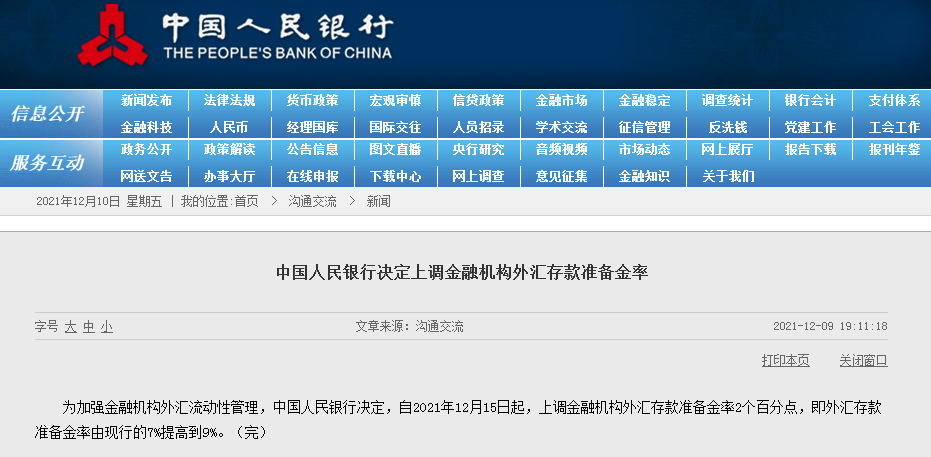Go to 货币政策 section

pyautogui.click(x=312, y=101)
